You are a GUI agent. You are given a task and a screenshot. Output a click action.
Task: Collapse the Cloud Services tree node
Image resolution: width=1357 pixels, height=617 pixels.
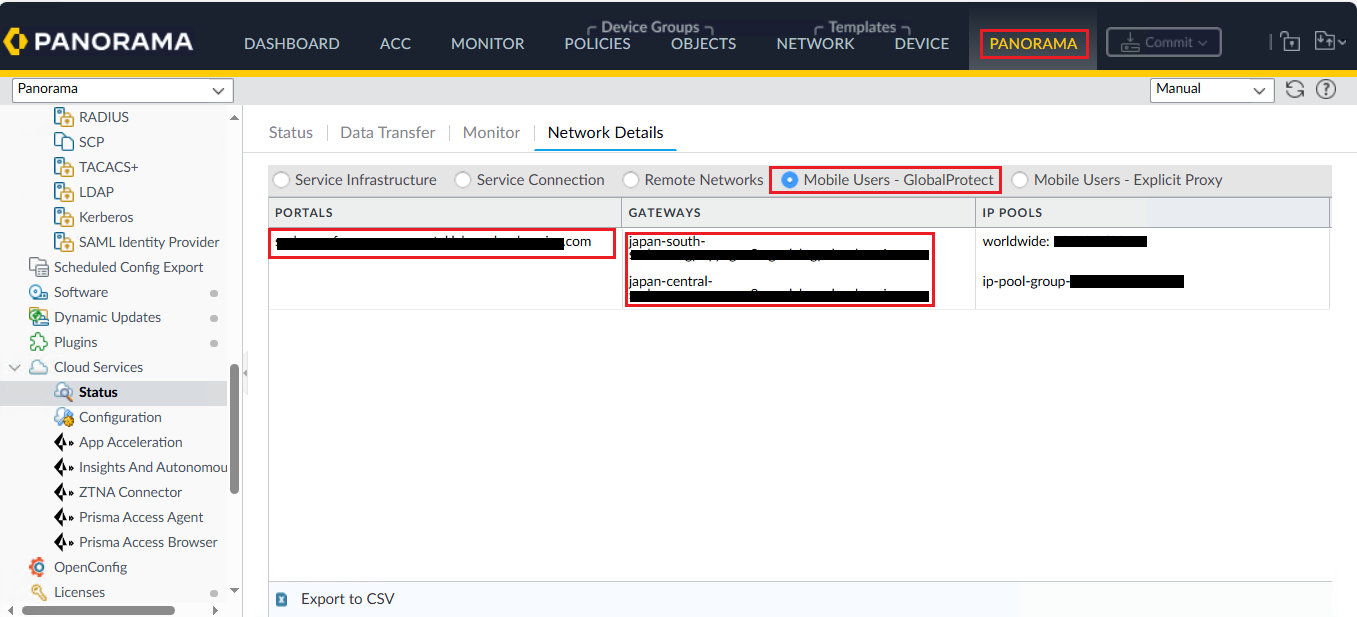tap(15, 367)
